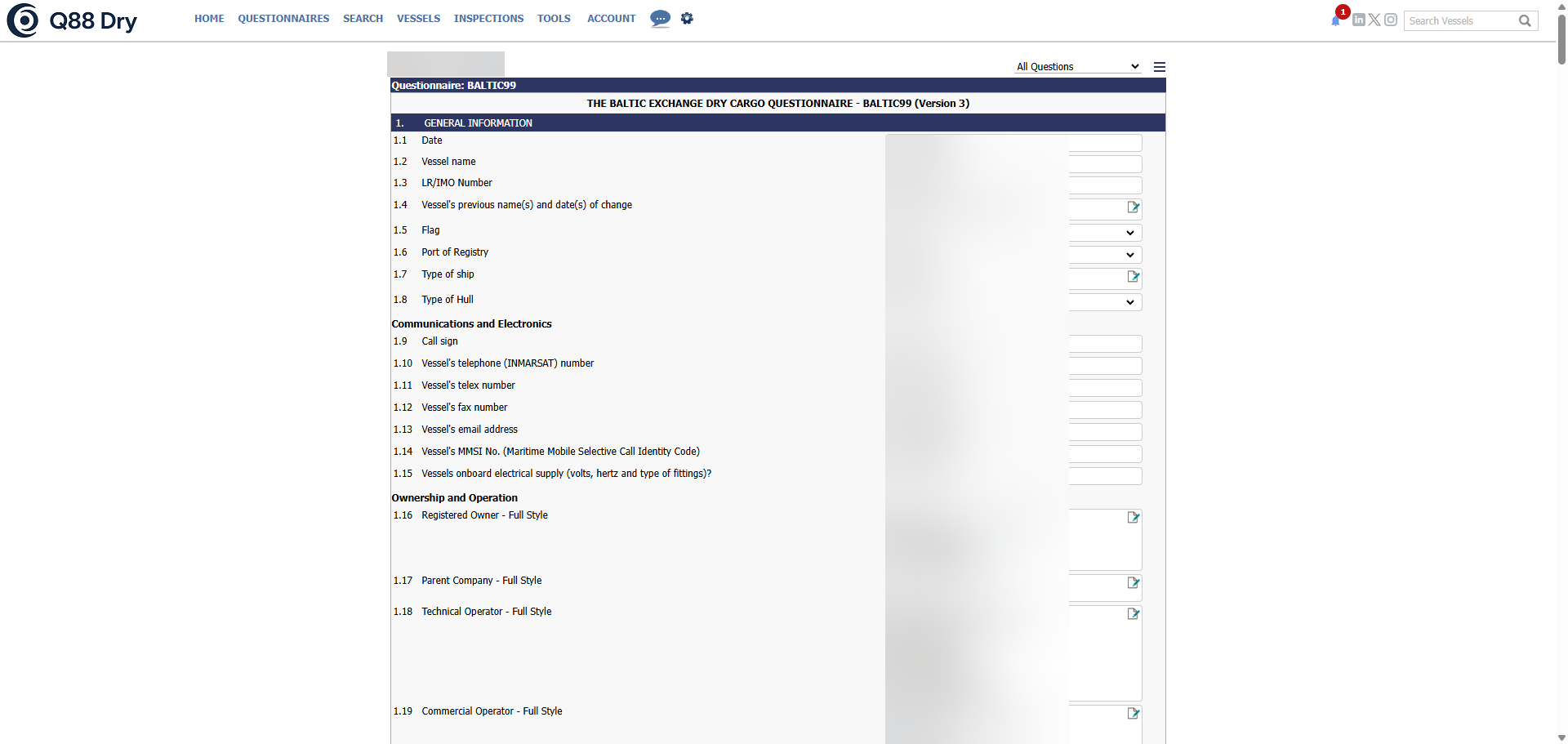This screenshot has width=1568, height=744.
Task: Go to the VESSELS menu
Action: [x=418, y=18]
